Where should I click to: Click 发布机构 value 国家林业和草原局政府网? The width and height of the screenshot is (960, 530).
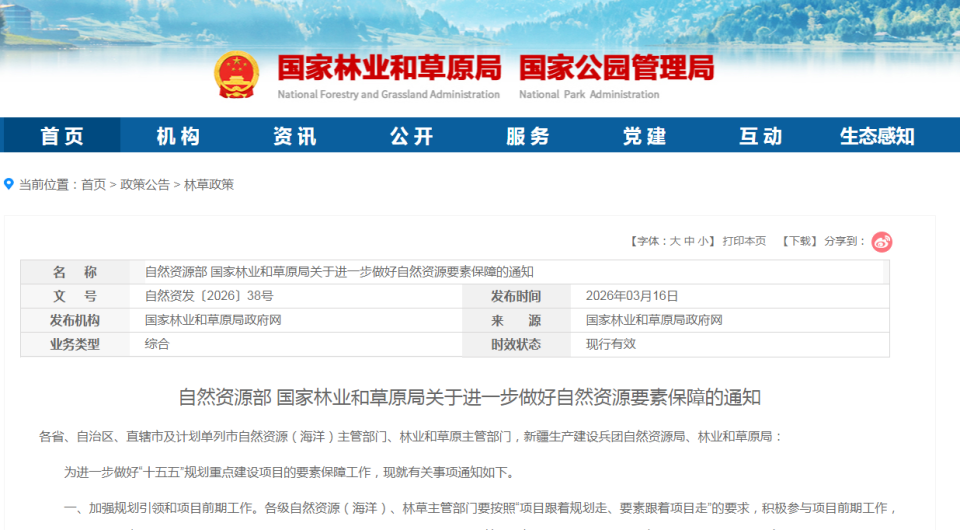tap(213, 320)
